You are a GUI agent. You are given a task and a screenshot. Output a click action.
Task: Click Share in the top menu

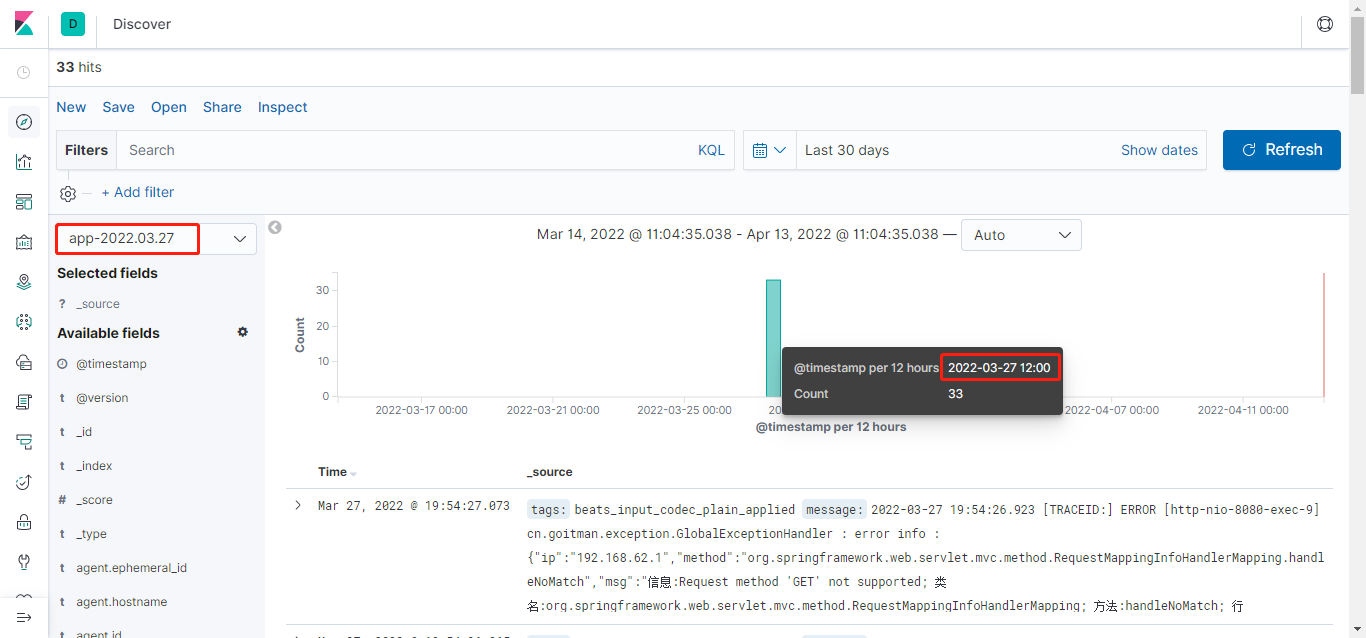coord(222,107)
